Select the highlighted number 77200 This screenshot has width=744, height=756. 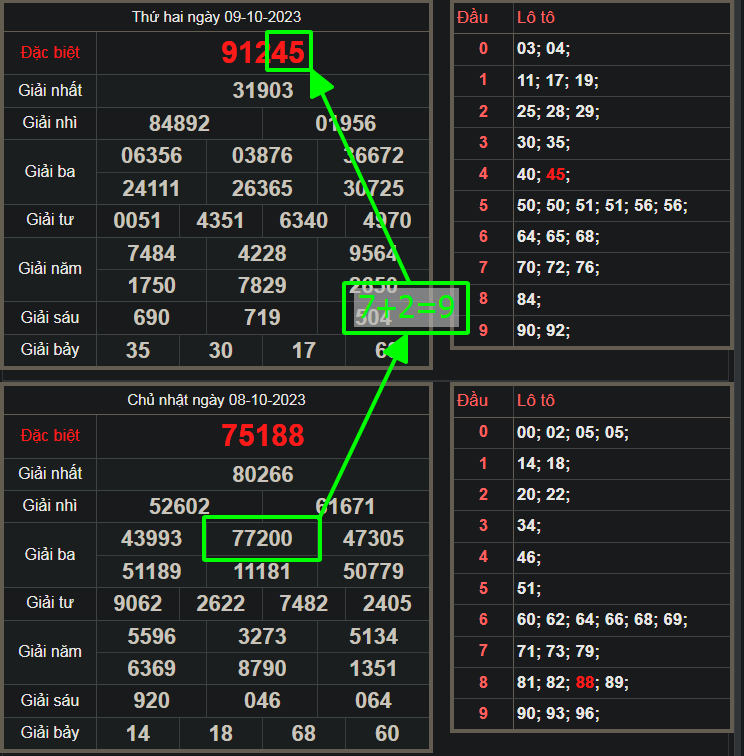(262, 539)
